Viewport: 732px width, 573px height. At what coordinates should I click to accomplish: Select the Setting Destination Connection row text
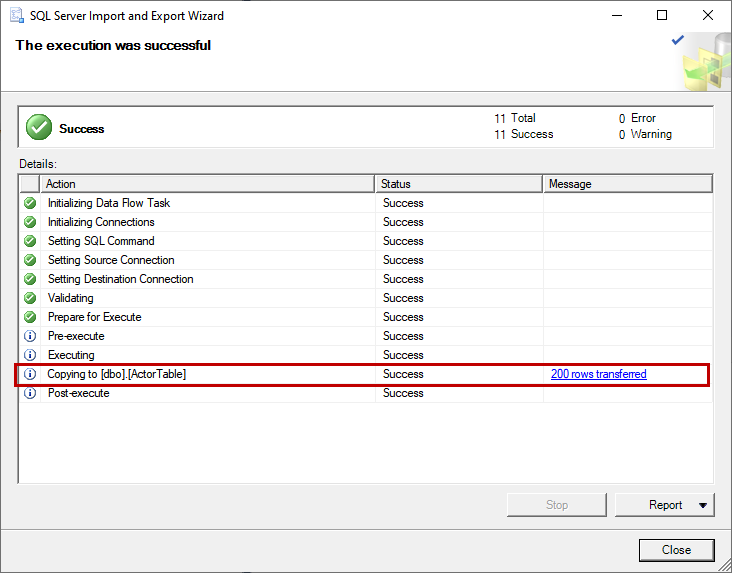120,279
